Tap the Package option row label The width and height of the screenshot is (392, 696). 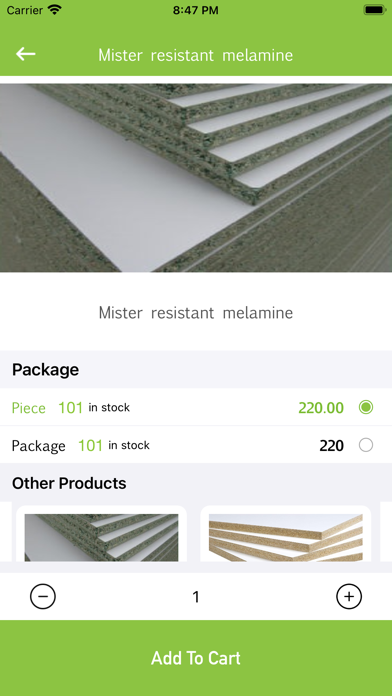(39, 446)
